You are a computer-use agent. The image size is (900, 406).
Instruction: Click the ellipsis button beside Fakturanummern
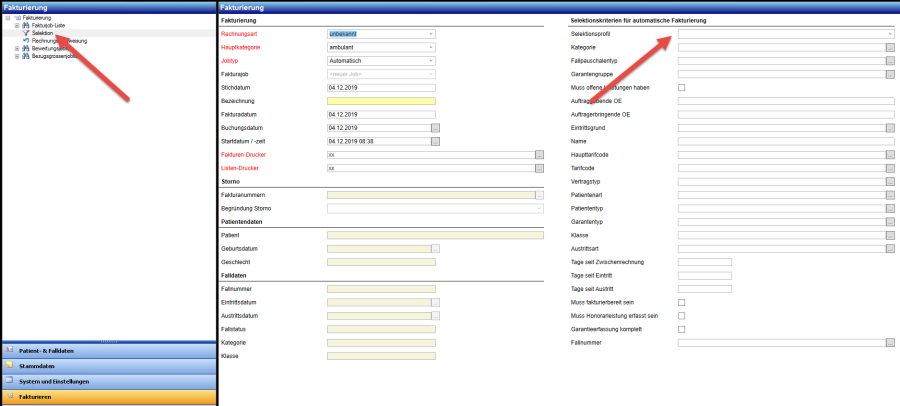pyautogui.click(x=540, y=195)
